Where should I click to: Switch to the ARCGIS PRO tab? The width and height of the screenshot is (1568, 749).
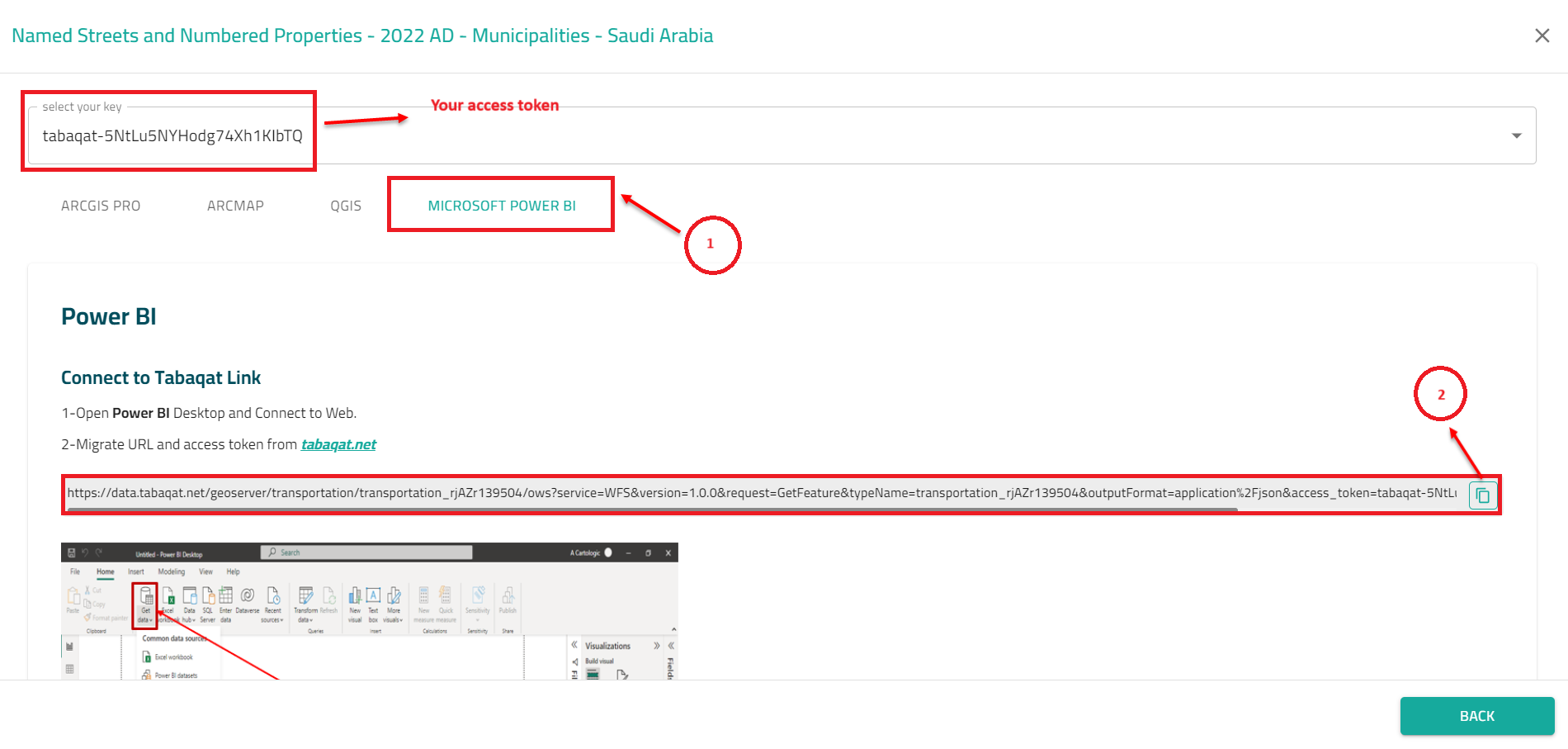coord(101,206)
